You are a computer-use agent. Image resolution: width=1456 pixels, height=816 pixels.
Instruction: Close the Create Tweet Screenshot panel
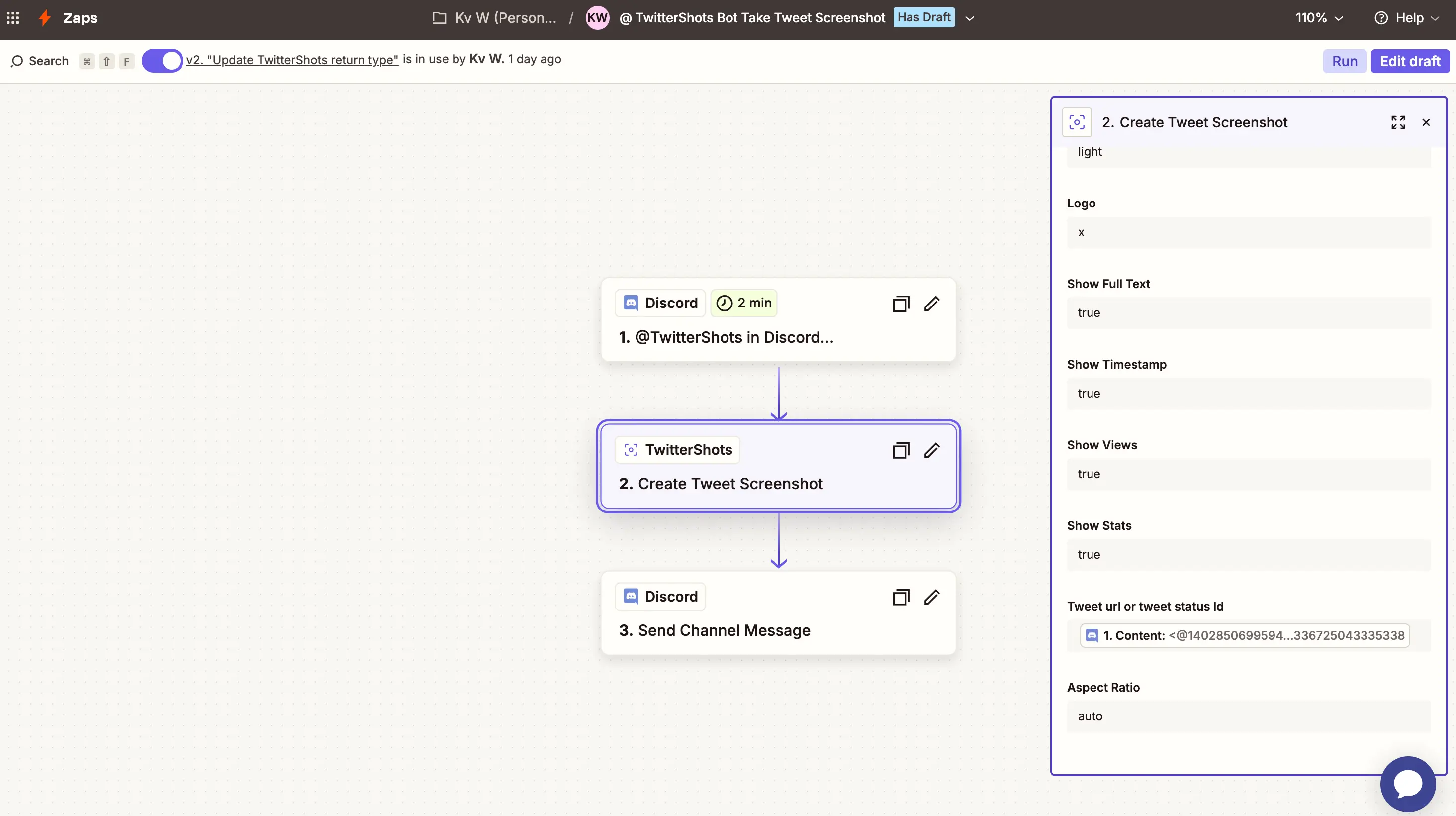point(1426,122)
